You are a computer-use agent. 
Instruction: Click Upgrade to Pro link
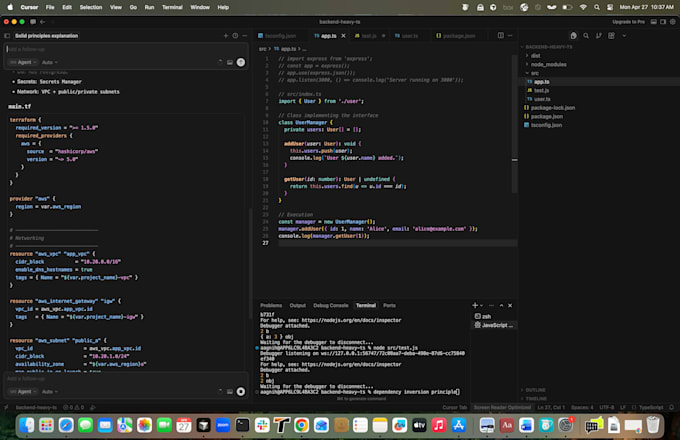(x=628, y=22)
